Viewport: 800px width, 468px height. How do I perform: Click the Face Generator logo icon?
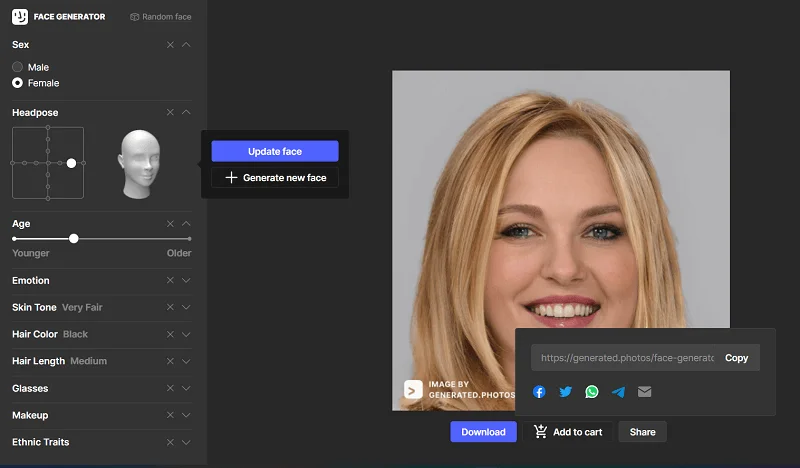pos(20,16)
